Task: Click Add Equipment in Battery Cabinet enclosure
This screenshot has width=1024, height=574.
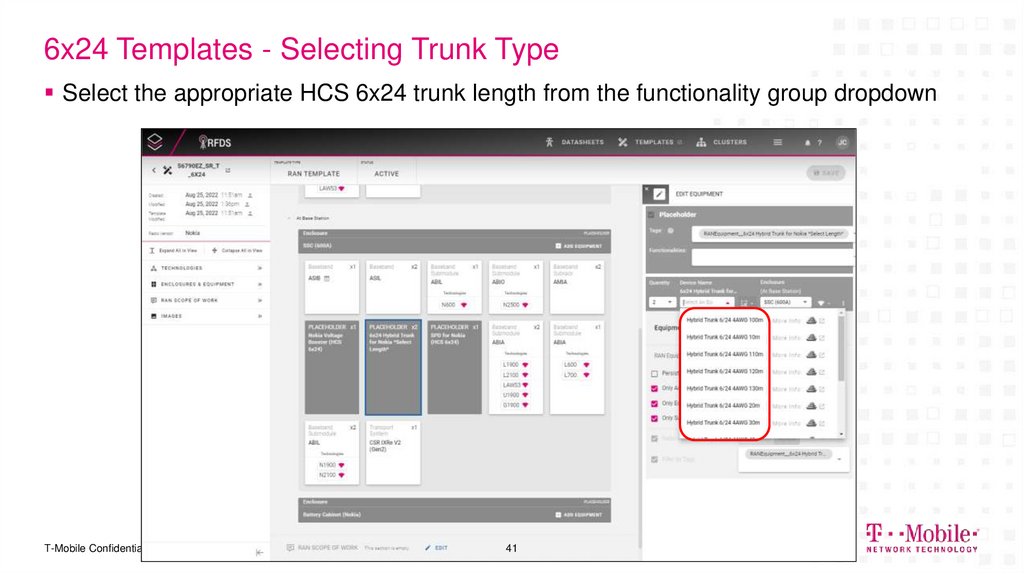Action: tap(579, 515)
